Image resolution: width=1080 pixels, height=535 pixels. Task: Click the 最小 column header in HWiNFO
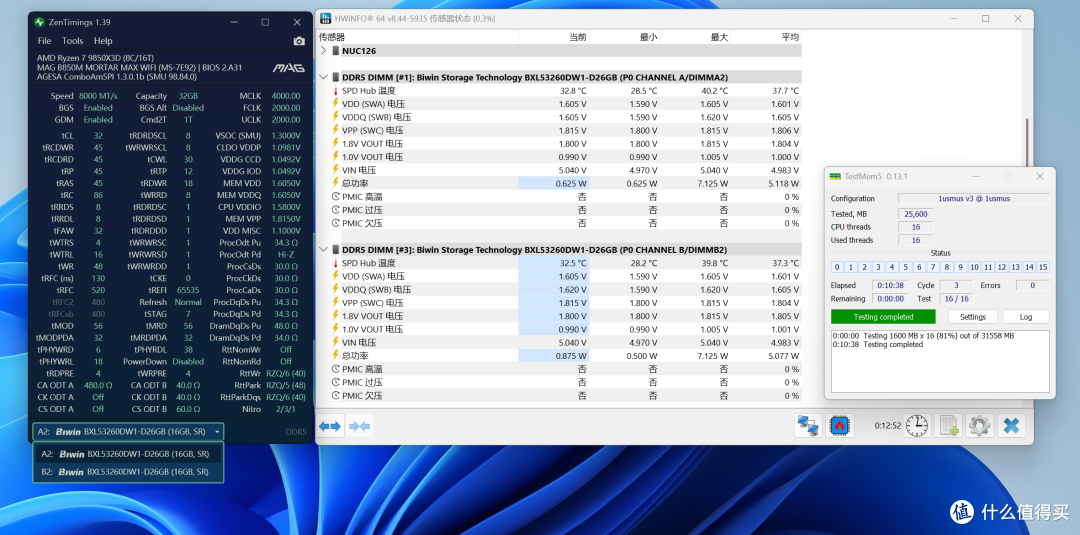tap(647, 37)
